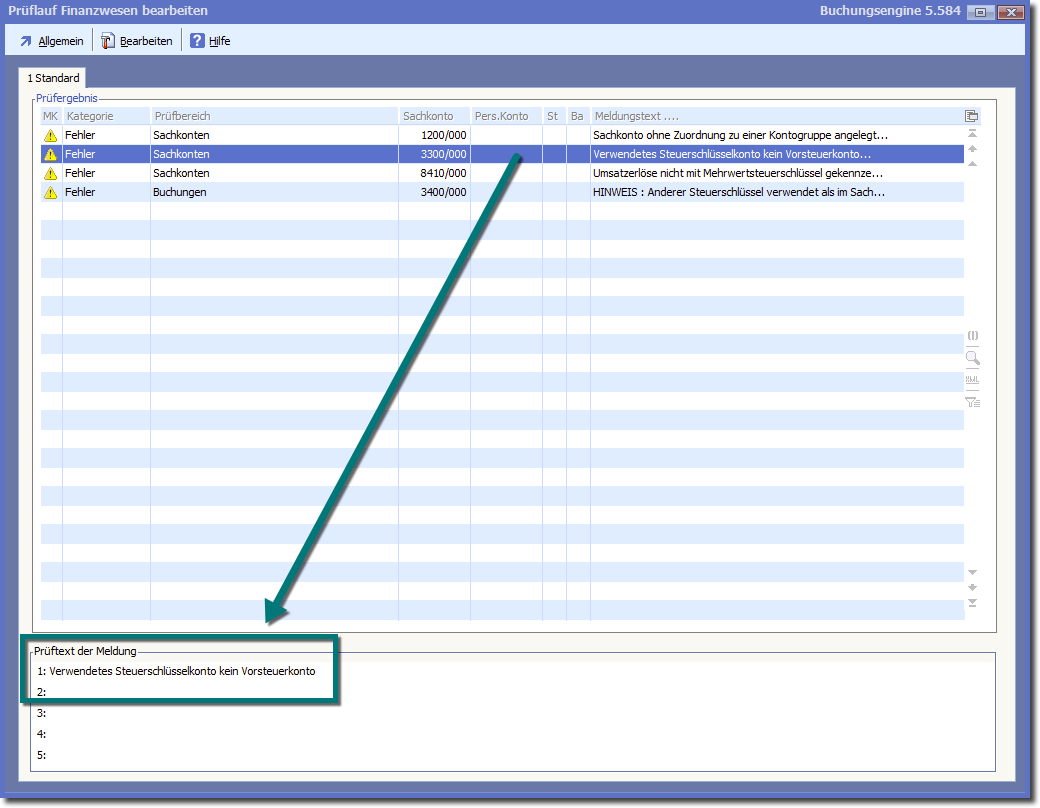Click the magnifier search icon beside the table
Image resolution: width=1040 pixels, height=808 pixels.
click(972, 358)
